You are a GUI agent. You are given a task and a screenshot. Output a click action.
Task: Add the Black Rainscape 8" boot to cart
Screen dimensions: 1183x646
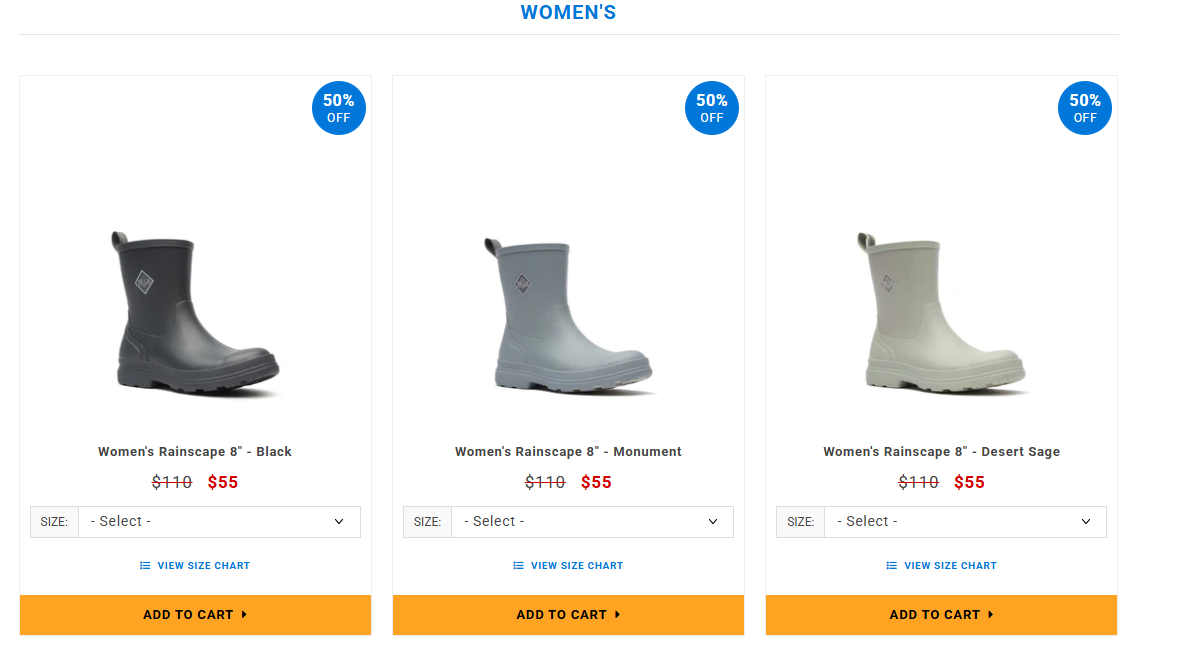(x=195, y=615)
